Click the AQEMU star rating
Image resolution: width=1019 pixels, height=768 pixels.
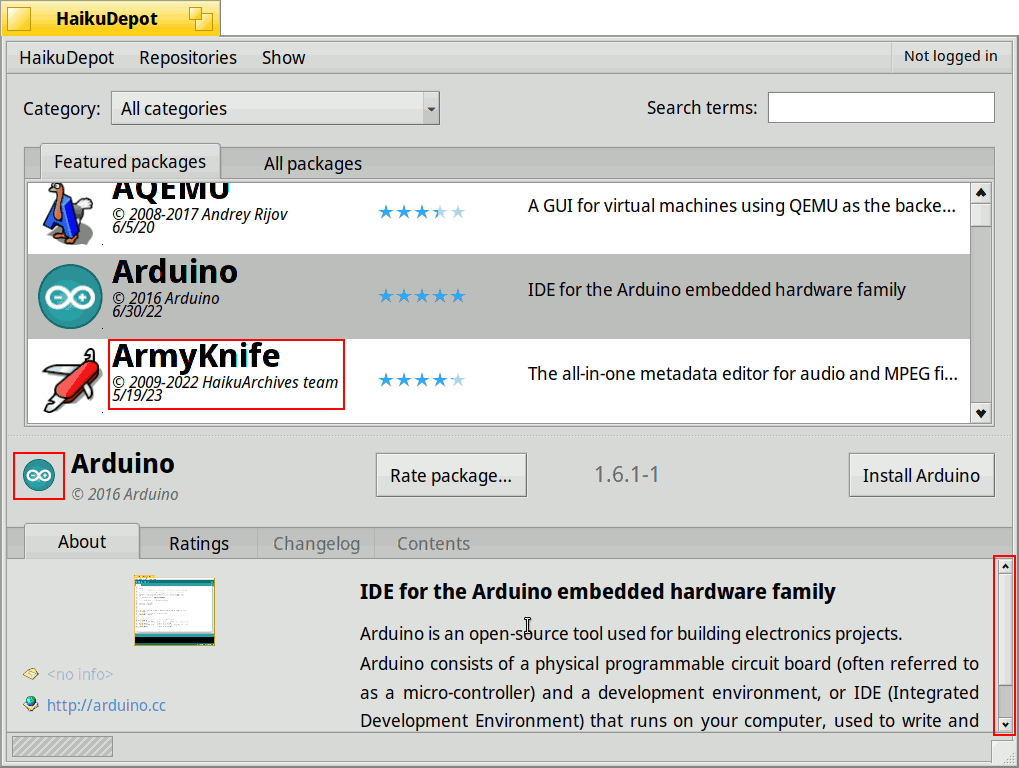point(422,212)
